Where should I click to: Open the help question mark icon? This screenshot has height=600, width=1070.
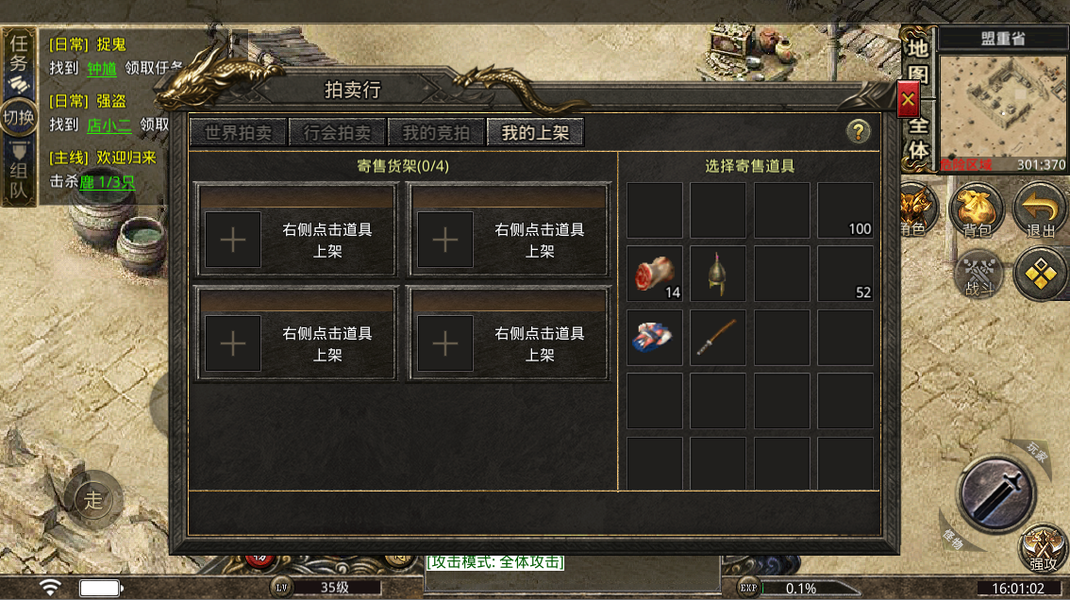coord(858,131)
